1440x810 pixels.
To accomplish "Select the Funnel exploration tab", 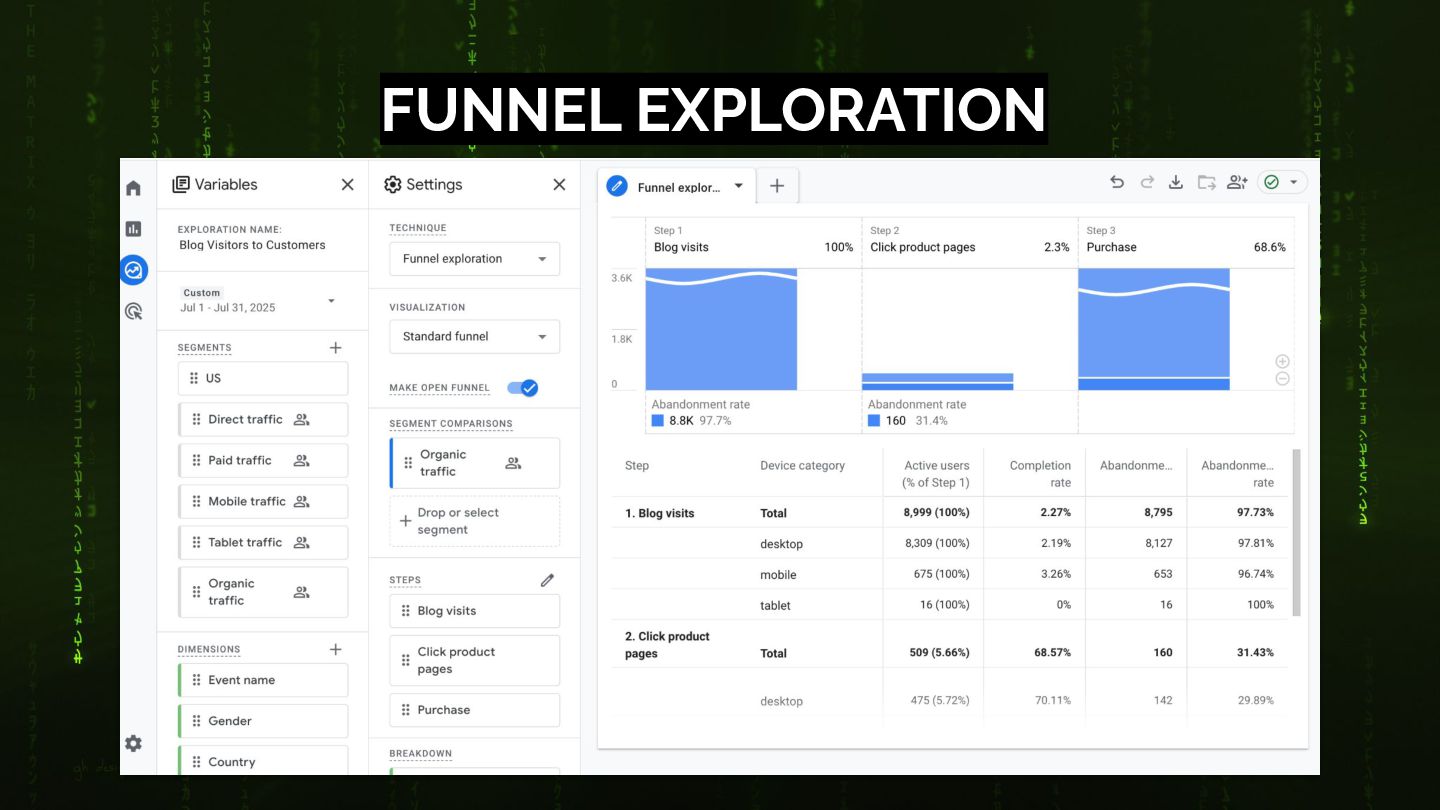I will (x=676, y=186).
